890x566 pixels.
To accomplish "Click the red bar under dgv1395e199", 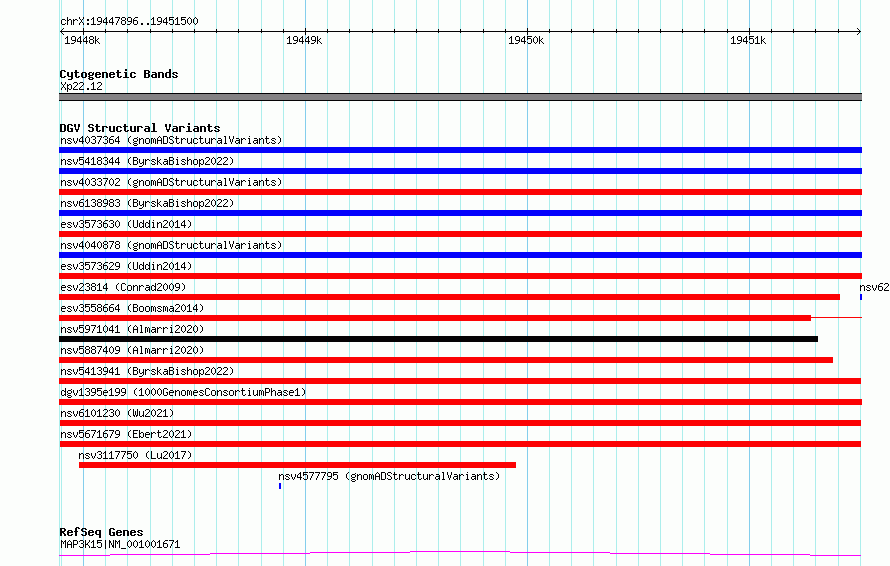I will [460, 402].
